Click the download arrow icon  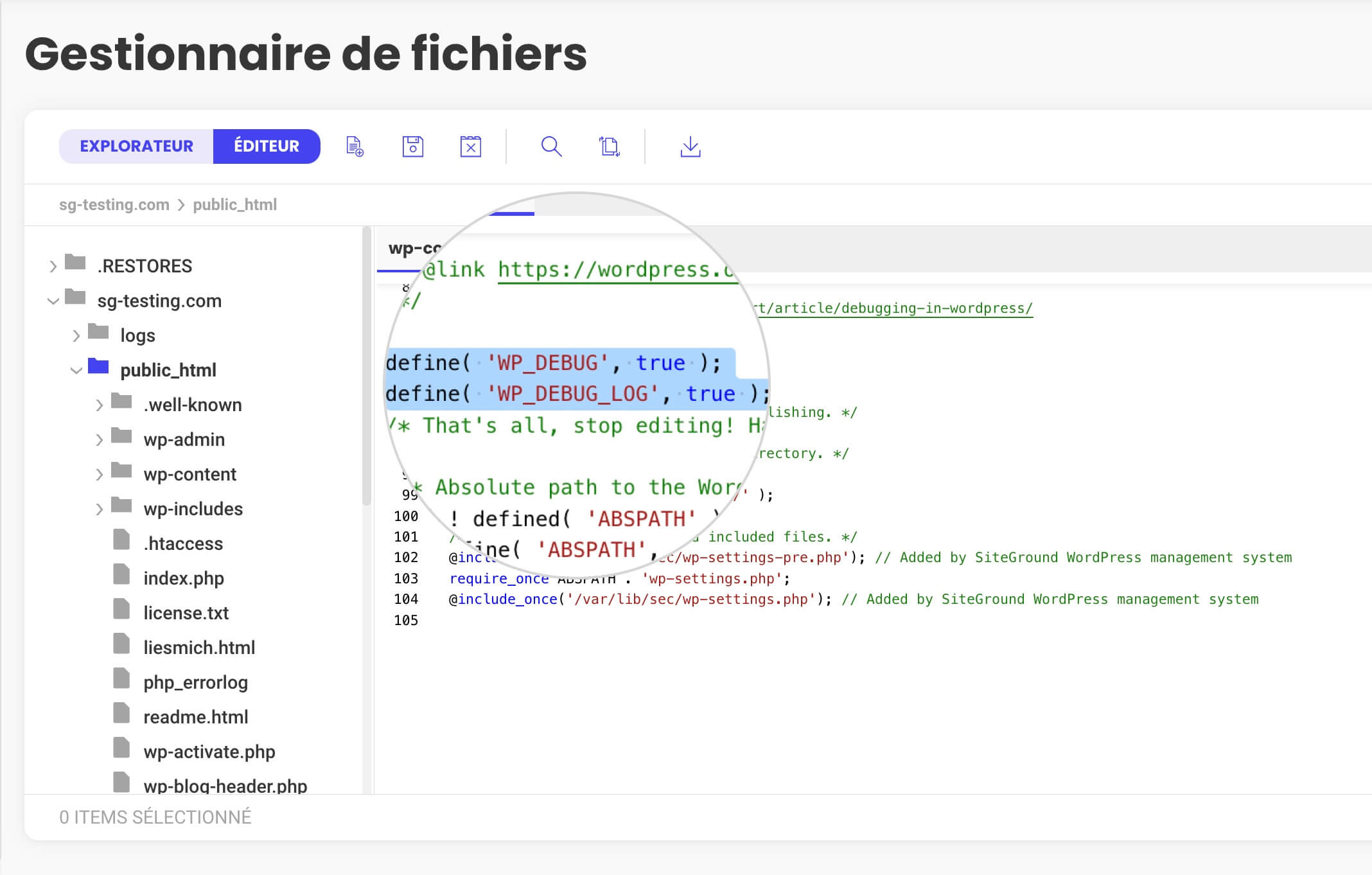pyautogui.click(x=690, y=146)
